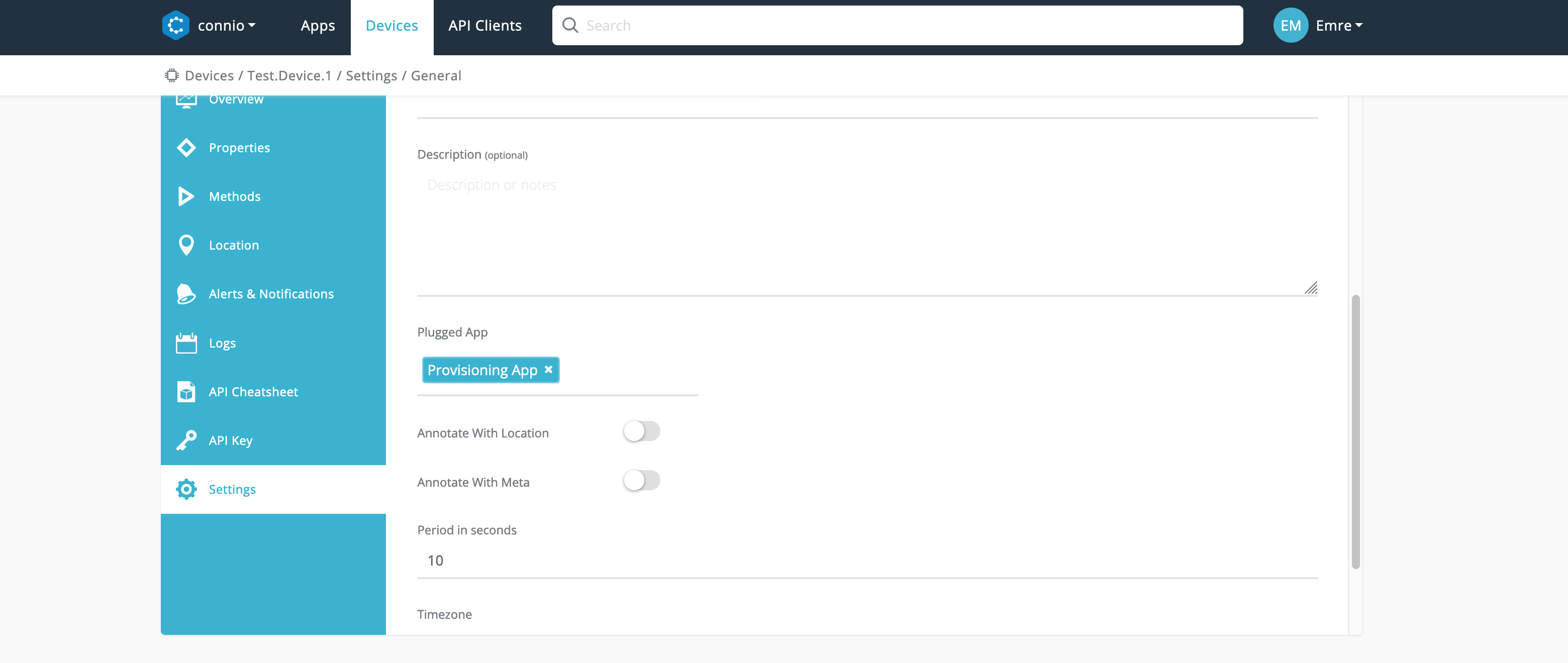Image resolution: width=1568 pixels, height=663 pixels.
Task: Open Logs calendar icon
Action: coord(186,343)
